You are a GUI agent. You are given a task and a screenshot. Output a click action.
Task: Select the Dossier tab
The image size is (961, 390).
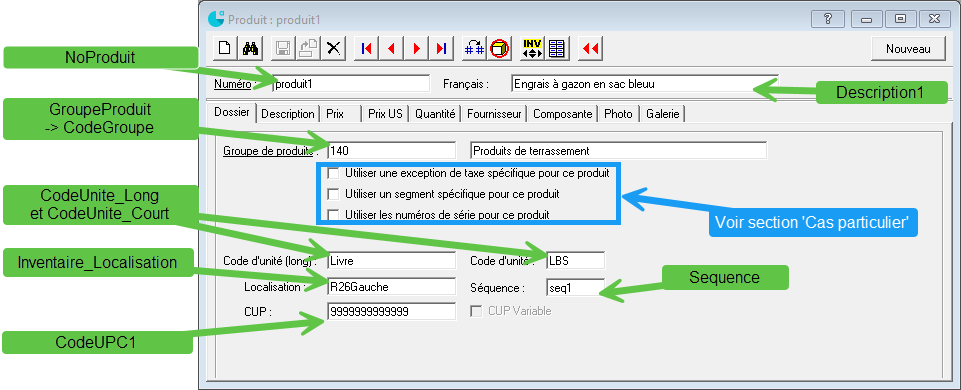pos(232,113)
